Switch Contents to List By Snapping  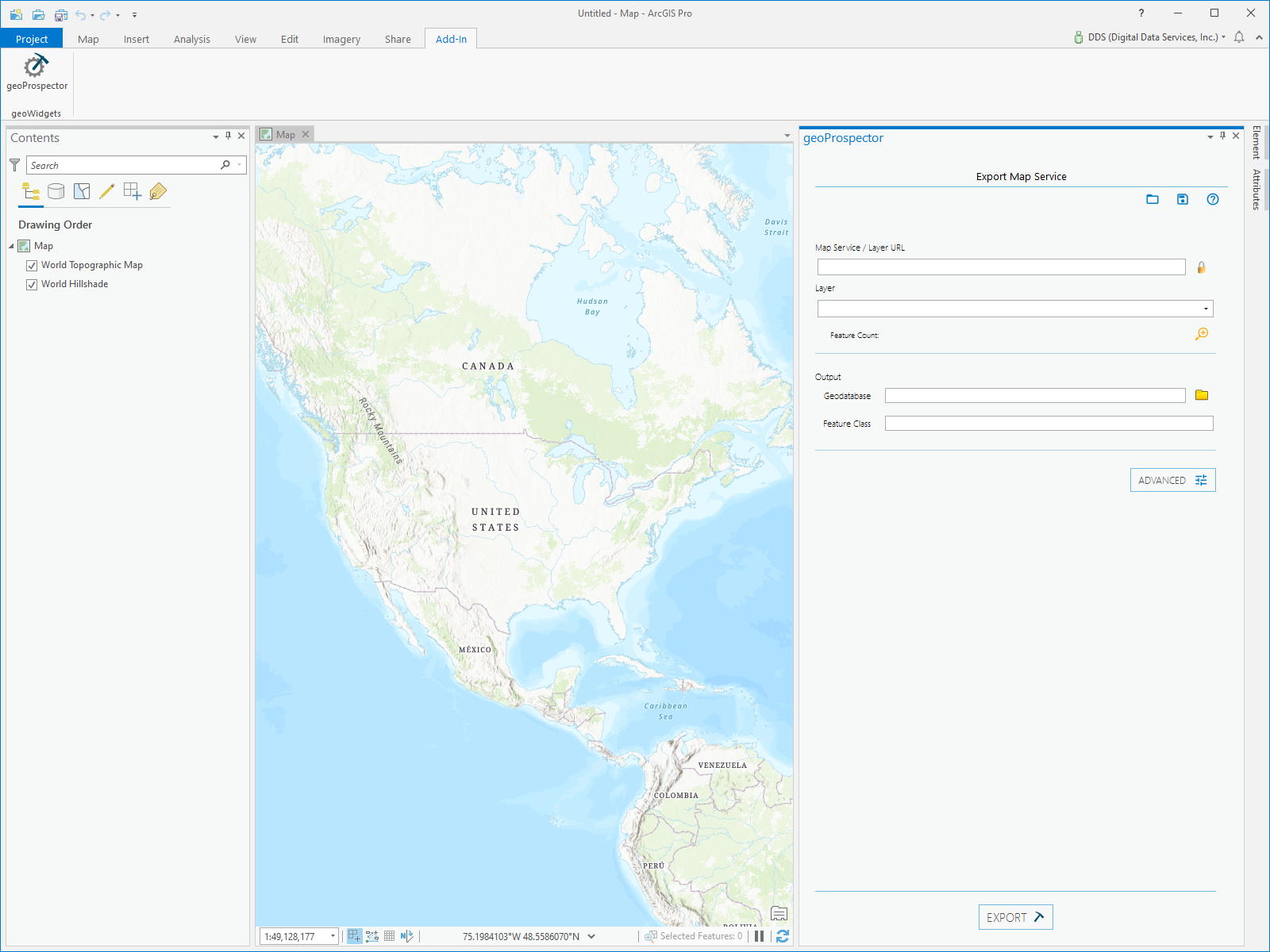(x=133, y=191)
